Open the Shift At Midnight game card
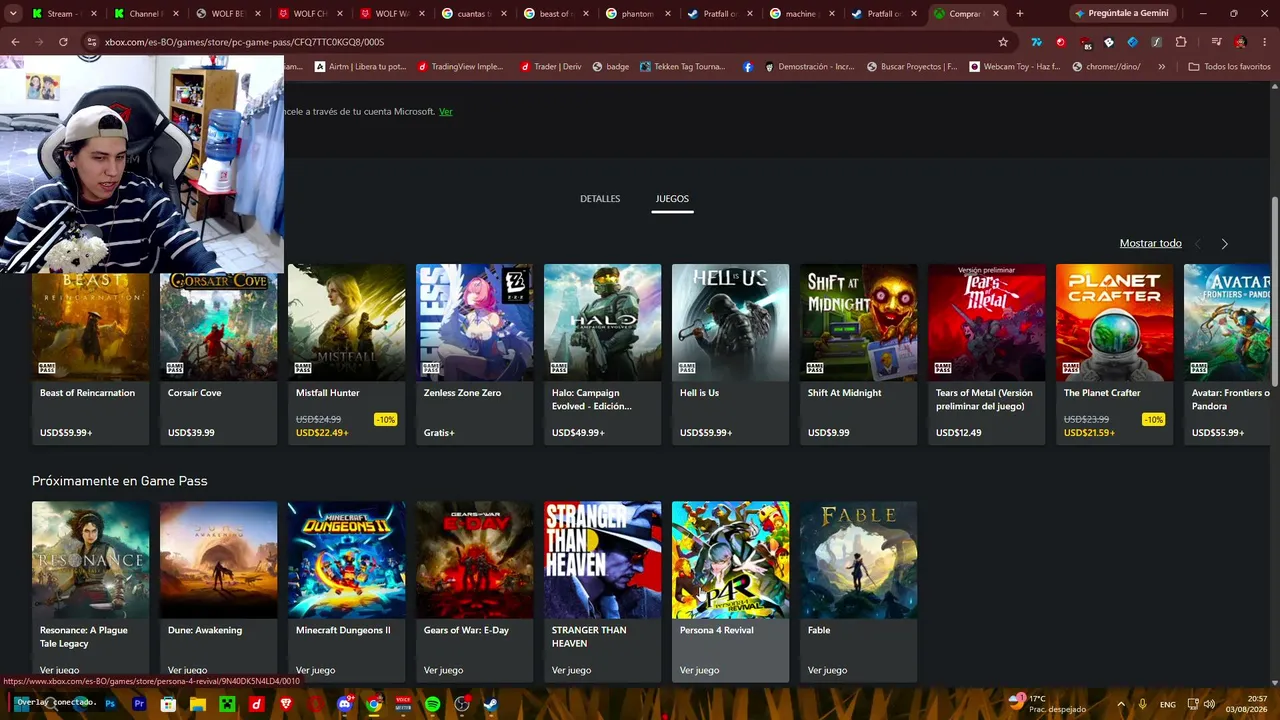The height and width of the screenshot is (720, 1280). tap(858, 354)
